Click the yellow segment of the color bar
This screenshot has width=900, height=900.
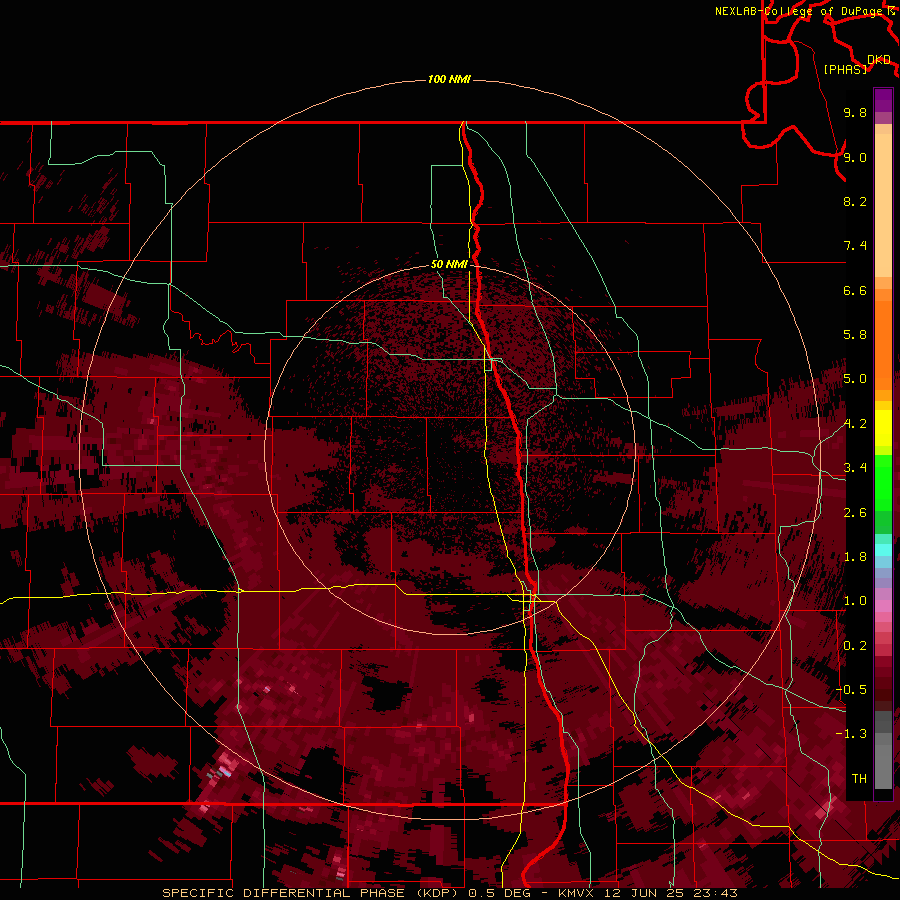pyautogui.click(x=883, y=428)
